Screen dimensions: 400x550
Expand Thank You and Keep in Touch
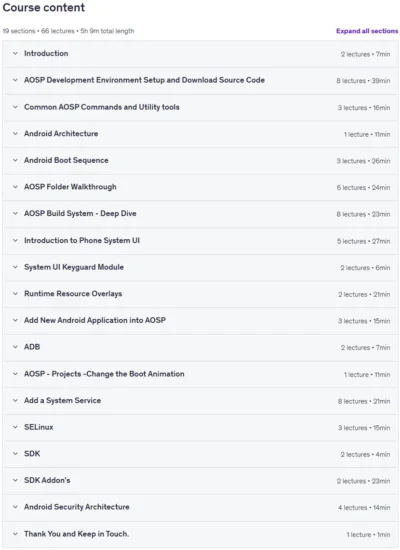[x=200, y=534]
